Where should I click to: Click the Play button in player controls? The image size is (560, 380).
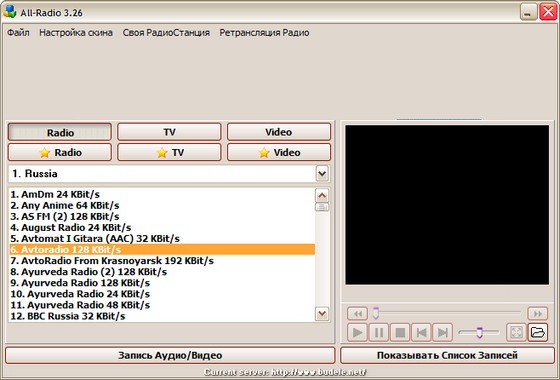coord(357,332)
